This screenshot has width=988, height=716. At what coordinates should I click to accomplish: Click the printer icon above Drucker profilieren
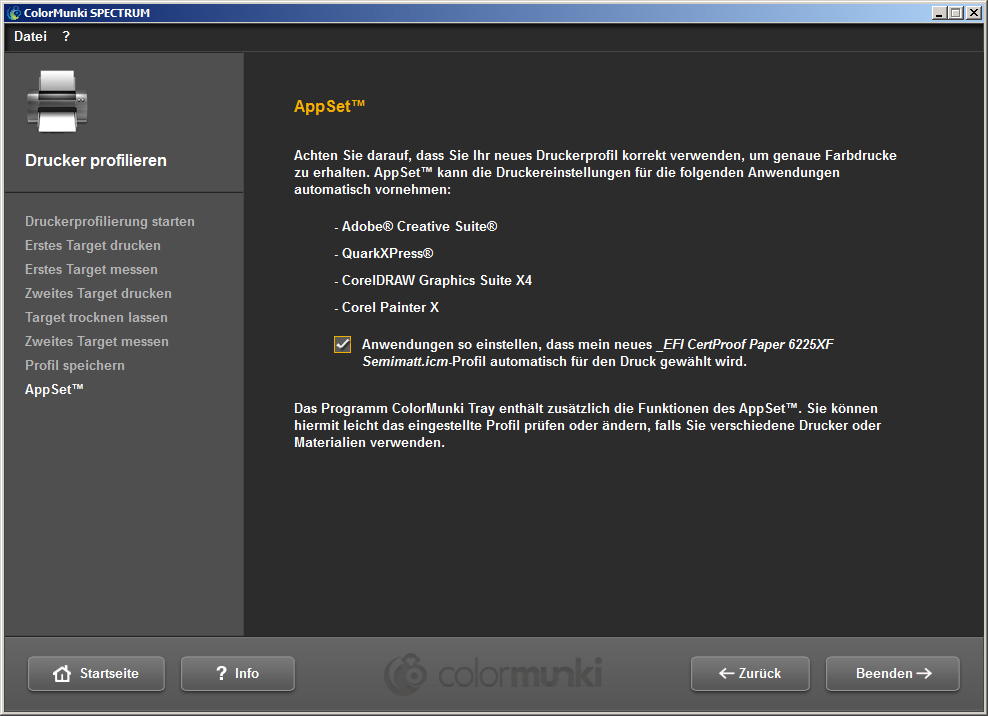57,101
